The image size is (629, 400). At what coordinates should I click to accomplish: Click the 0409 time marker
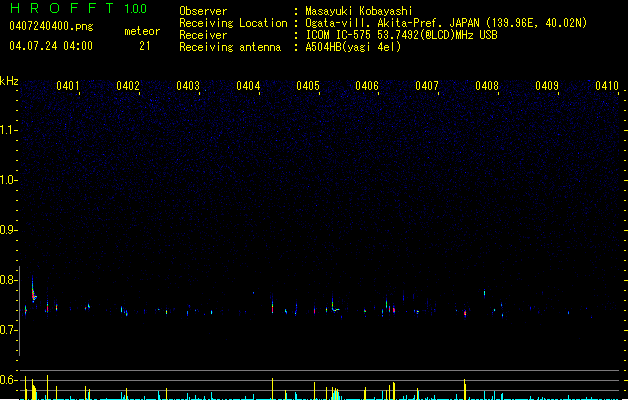tap(547, 86)
